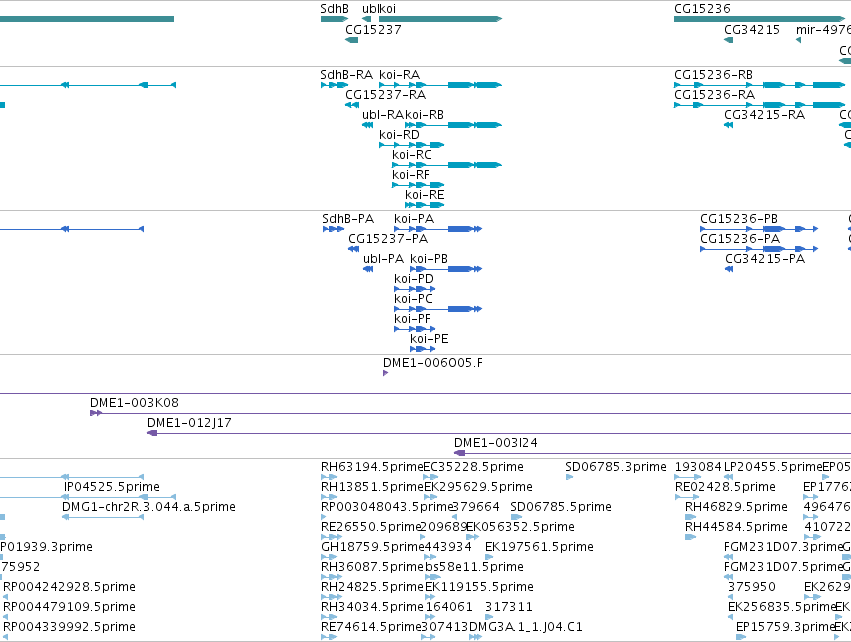
Task: Select the CG15236 gene bar
Action: (759, 19)
